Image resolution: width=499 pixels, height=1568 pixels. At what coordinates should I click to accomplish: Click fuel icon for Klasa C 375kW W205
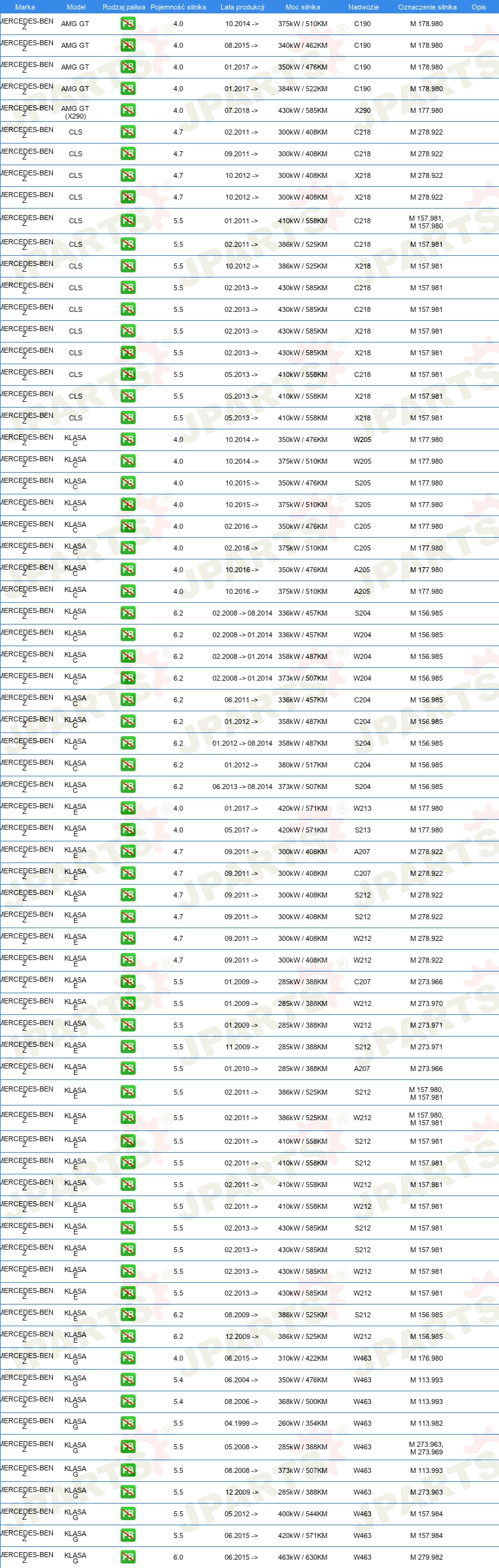coord(128,461)
